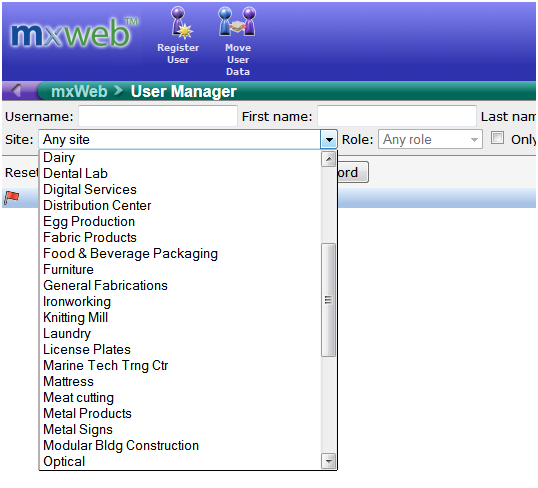Open the Move User Data tool

click(x=237, y=41)
